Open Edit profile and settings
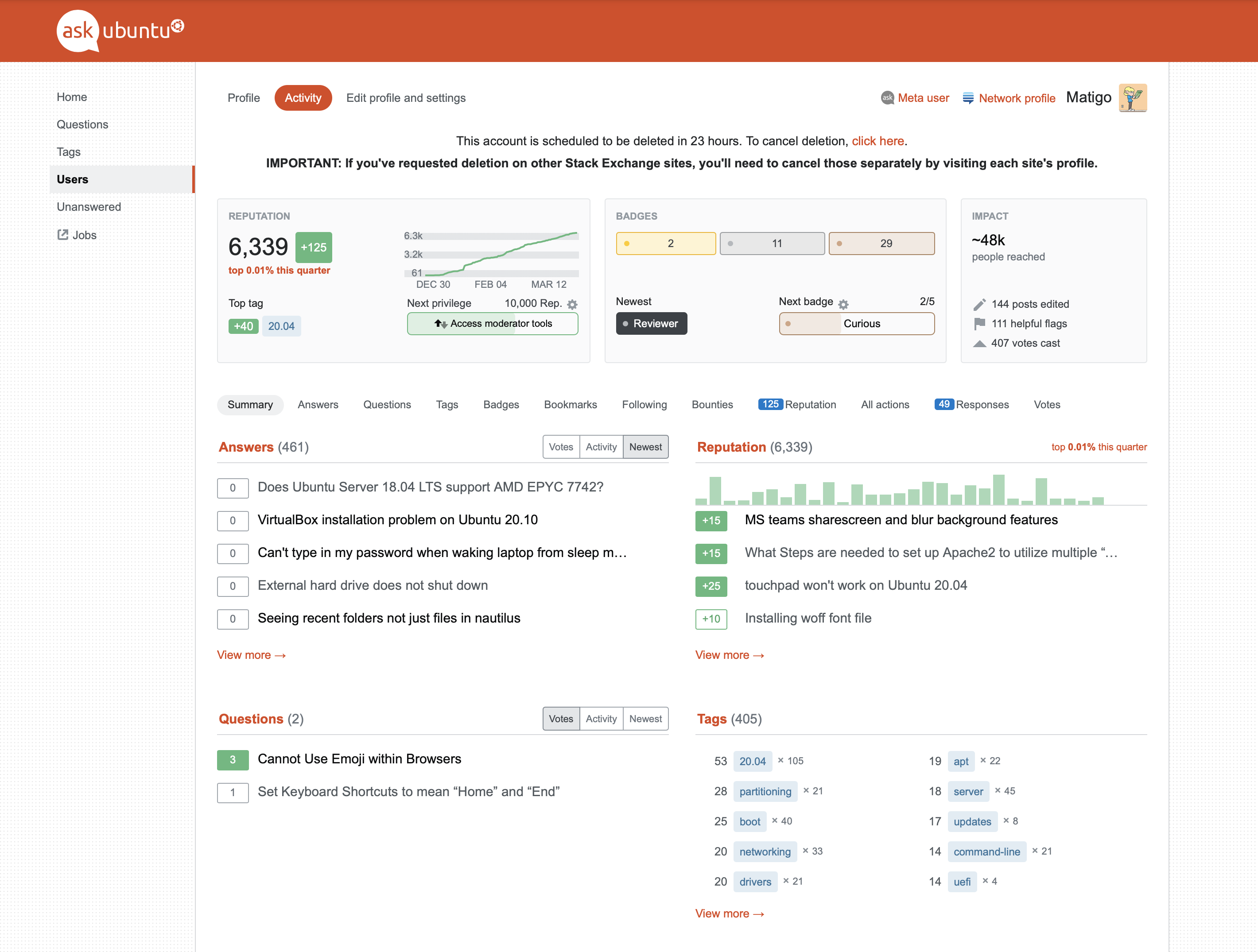1258x952 pixels. (405, 98)
